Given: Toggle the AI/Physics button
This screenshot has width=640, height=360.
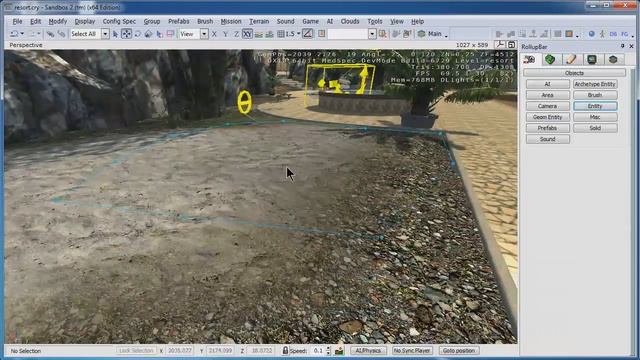Looking at the screenshot, I should pyautogui.click(x=368, y=351).
